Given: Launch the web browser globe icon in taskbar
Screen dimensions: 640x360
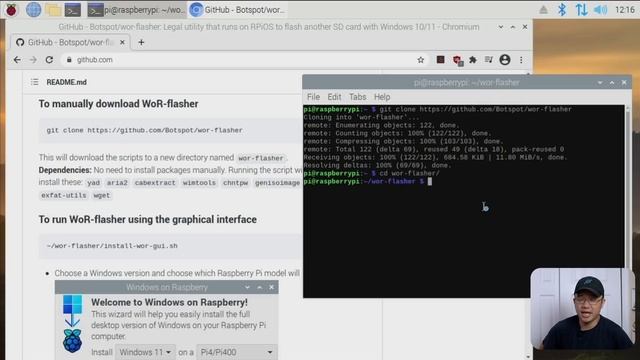Looking at the screenshot, I should [x=33, y=9].
